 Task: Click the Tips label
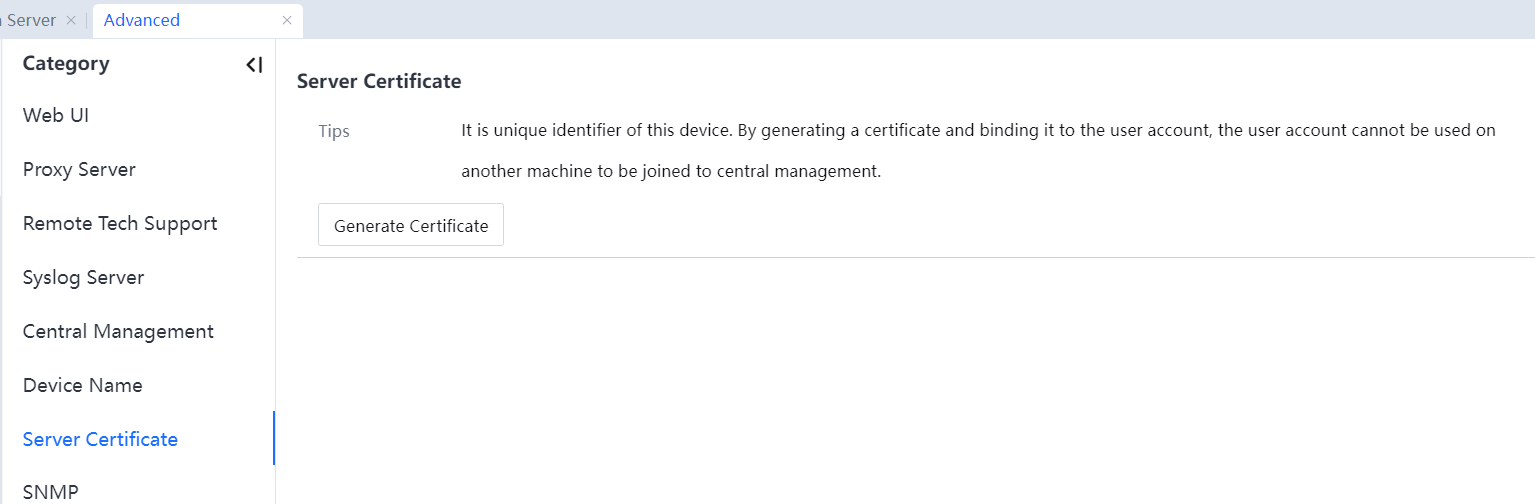pos(334,131)
